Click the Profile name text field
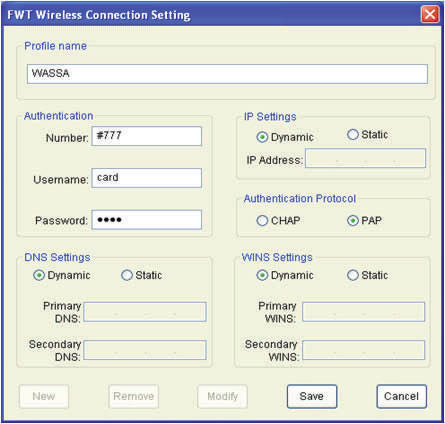445x424 pixels. coord(227,74)
